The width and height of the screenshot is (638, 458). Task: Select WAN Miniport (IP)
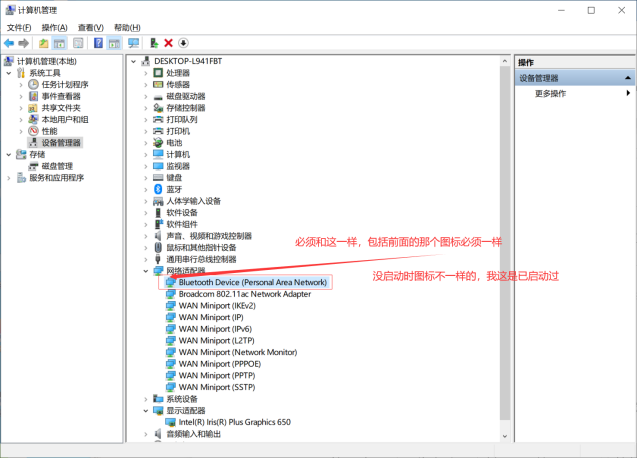click(x=211, y=317)
